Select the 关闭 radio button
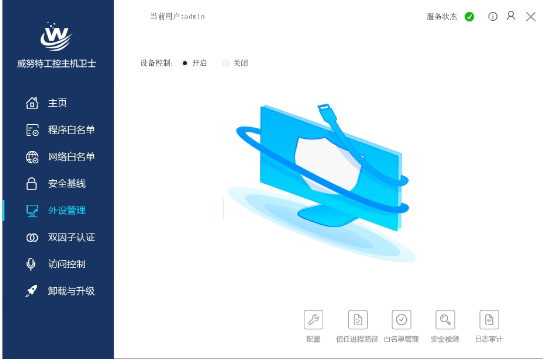This screenshot has width=543, height=361. pyautogui.click(x=225, y=63)
